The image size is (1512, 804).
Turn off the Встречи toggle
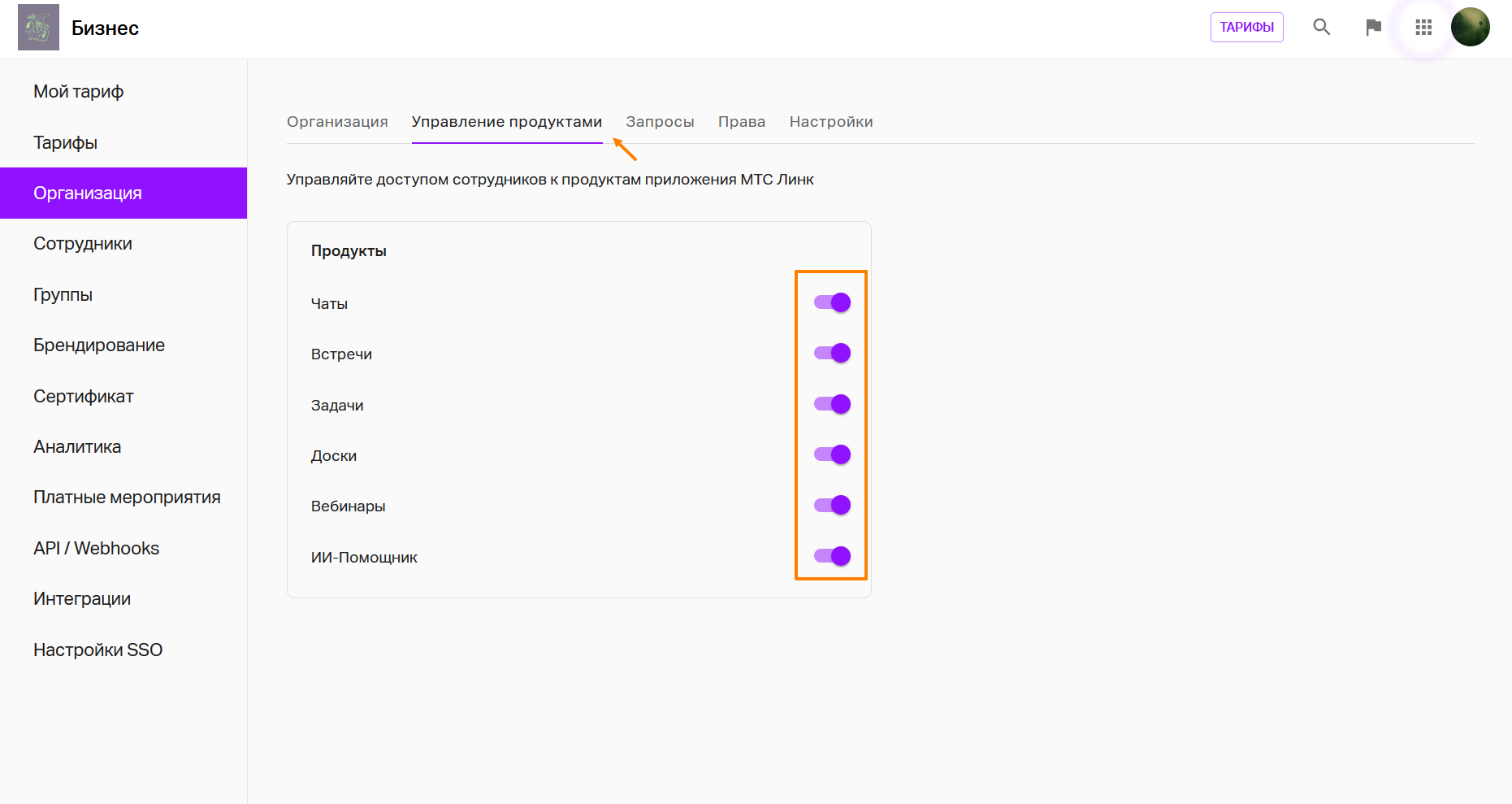click(x=832, y=353)
